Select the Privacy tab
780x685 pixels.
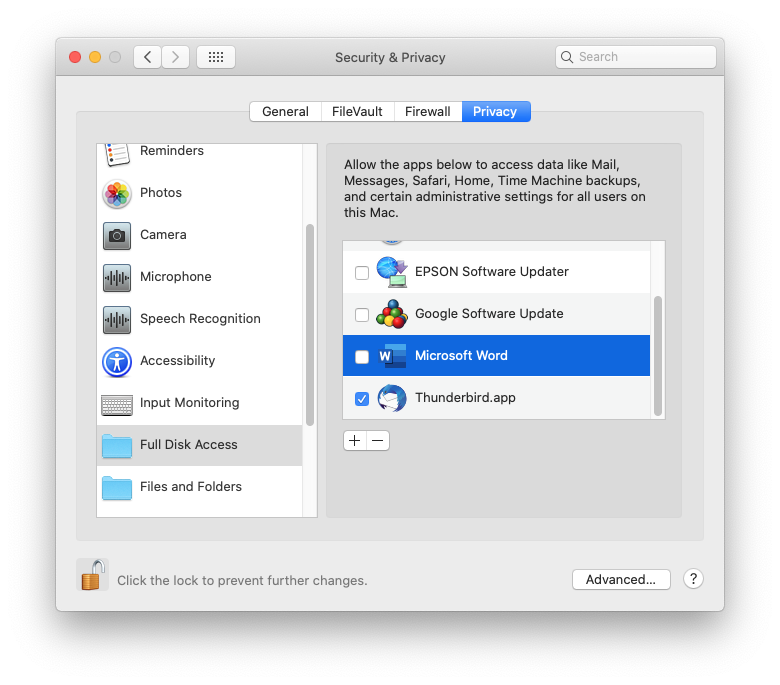[x=496, y=111]
